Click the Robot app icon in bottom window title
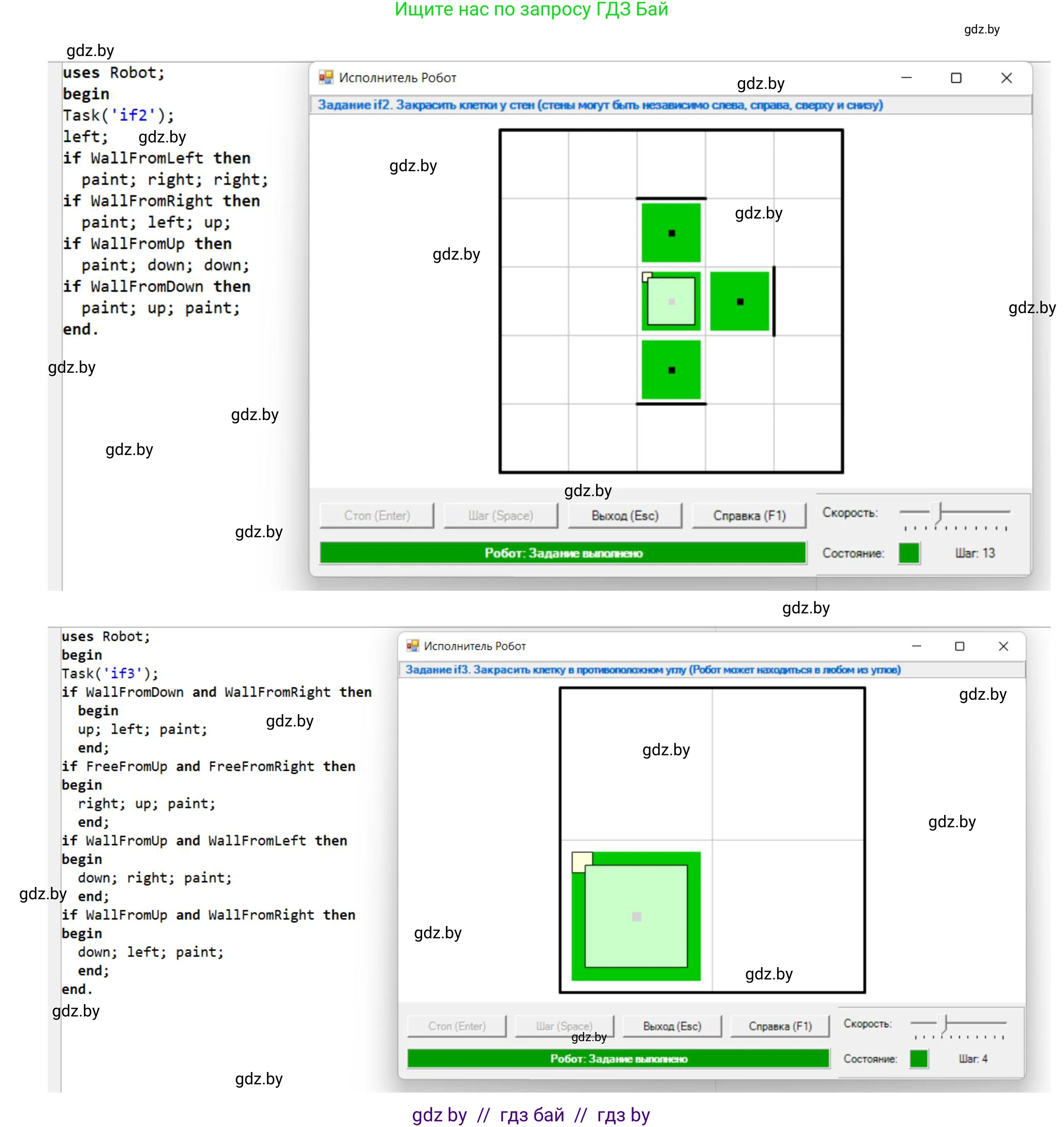1064x1127 pixels. [412, 646]
